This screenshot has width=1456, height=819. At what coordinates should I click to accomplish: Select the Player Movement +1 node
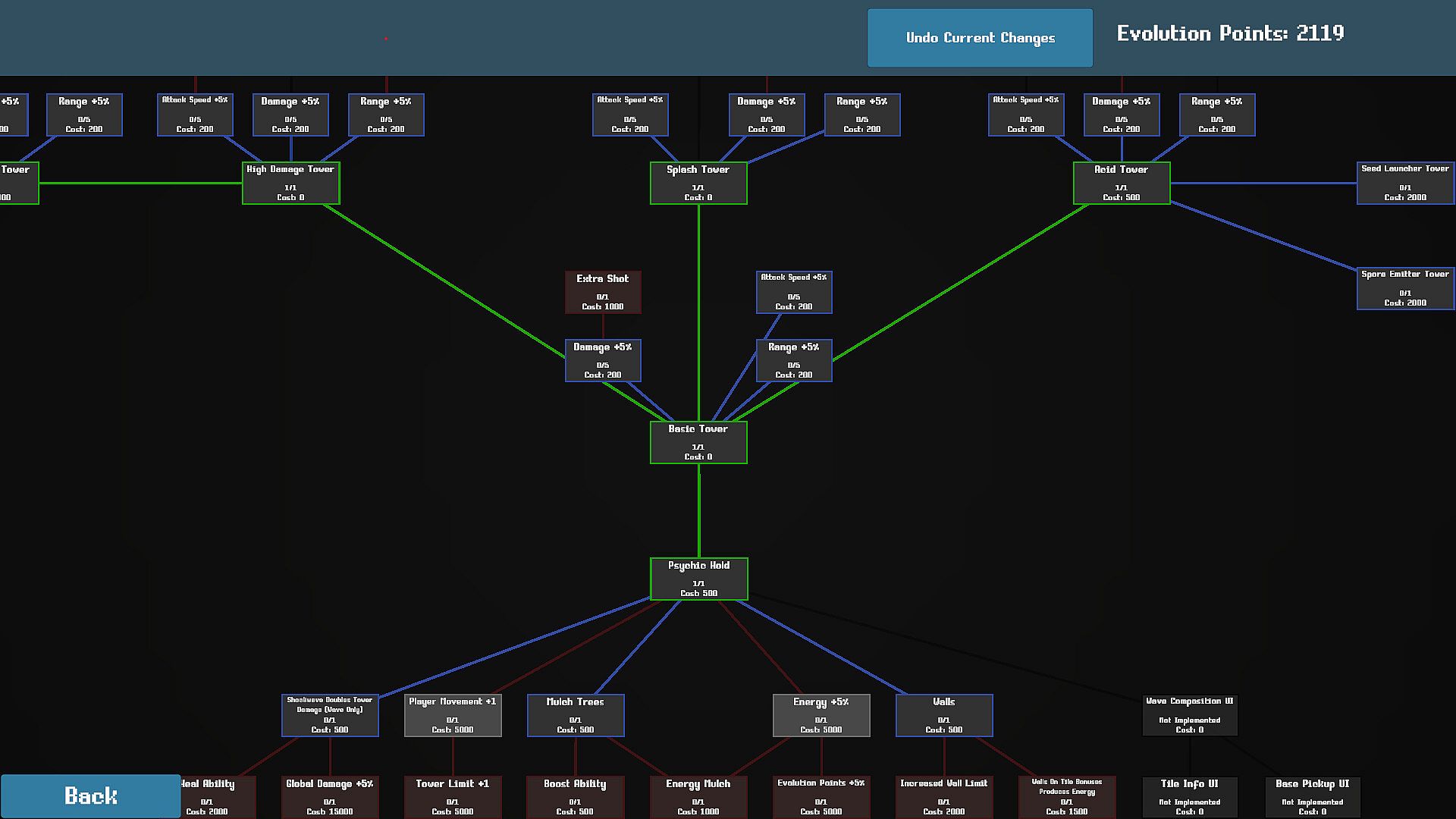coord(453,715)
